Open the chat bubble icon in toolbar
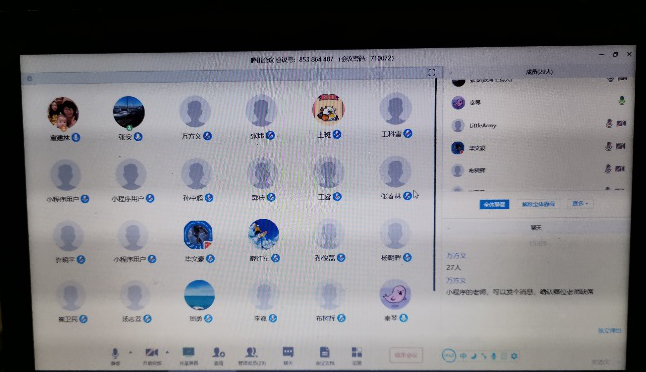This screenshot has height=372, width=646. (288, 352)
